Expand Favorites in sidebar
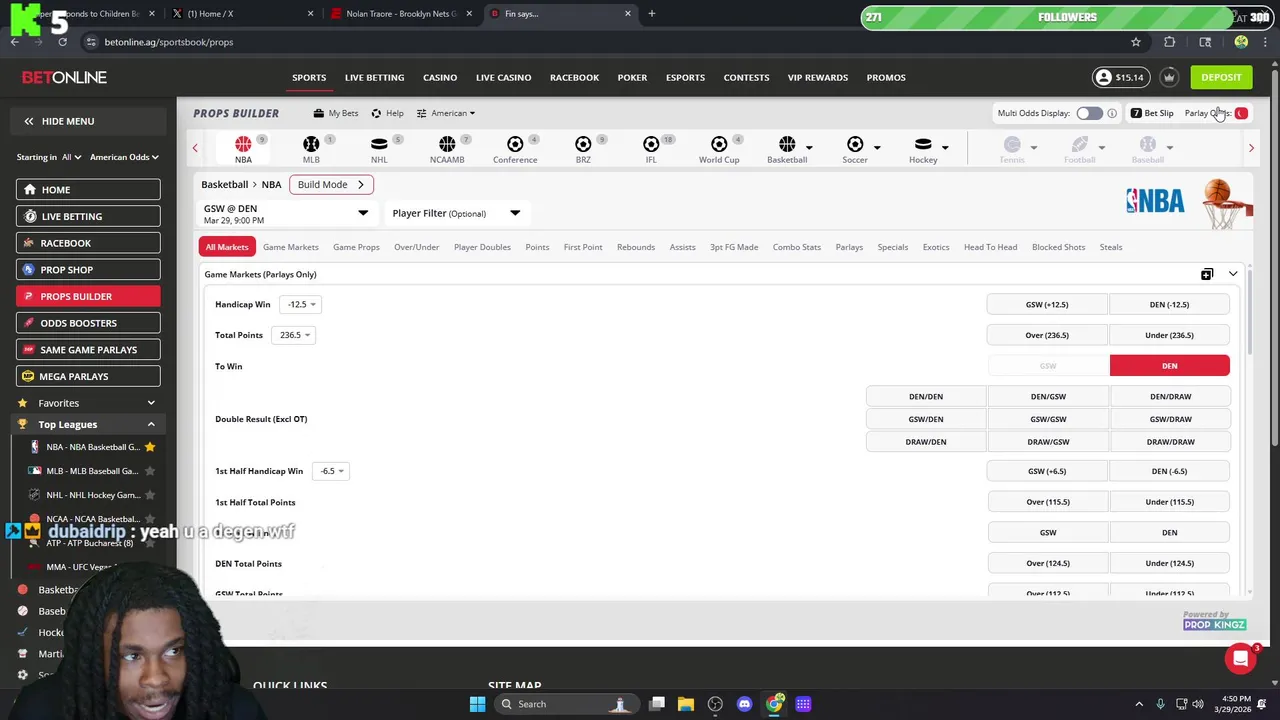1280x720 pixels. pos(151,403)
